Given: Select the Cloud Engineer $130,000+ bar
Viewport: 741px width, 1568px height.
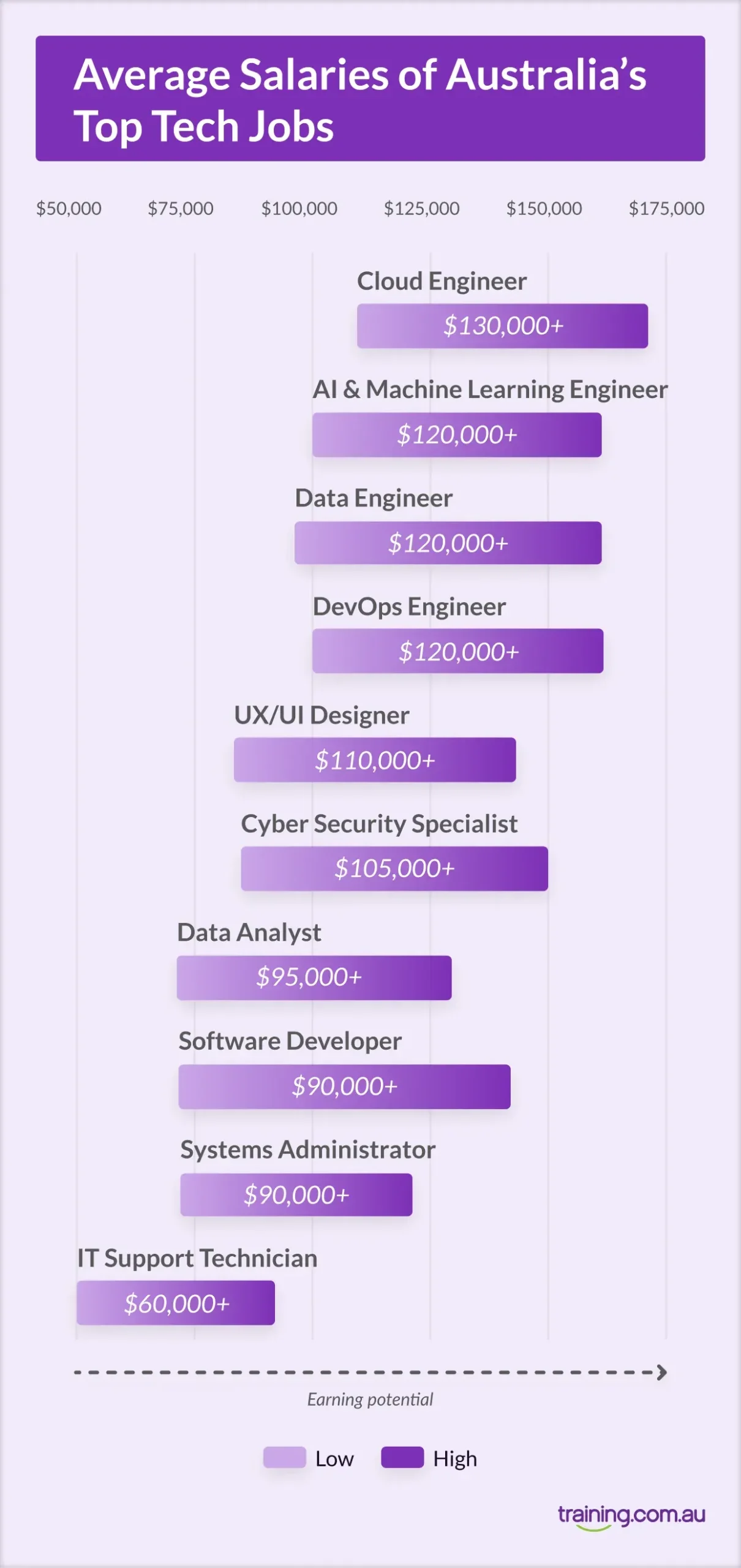Looking at the screenshot, I should 502,326.
